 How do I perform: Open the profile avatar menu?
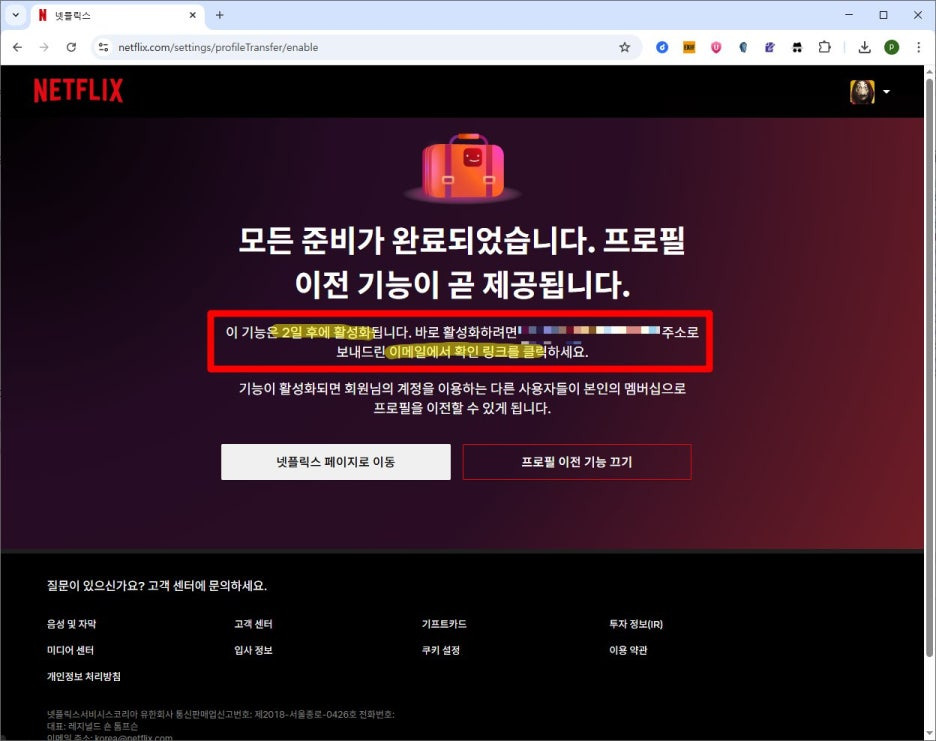click(862, 92)
